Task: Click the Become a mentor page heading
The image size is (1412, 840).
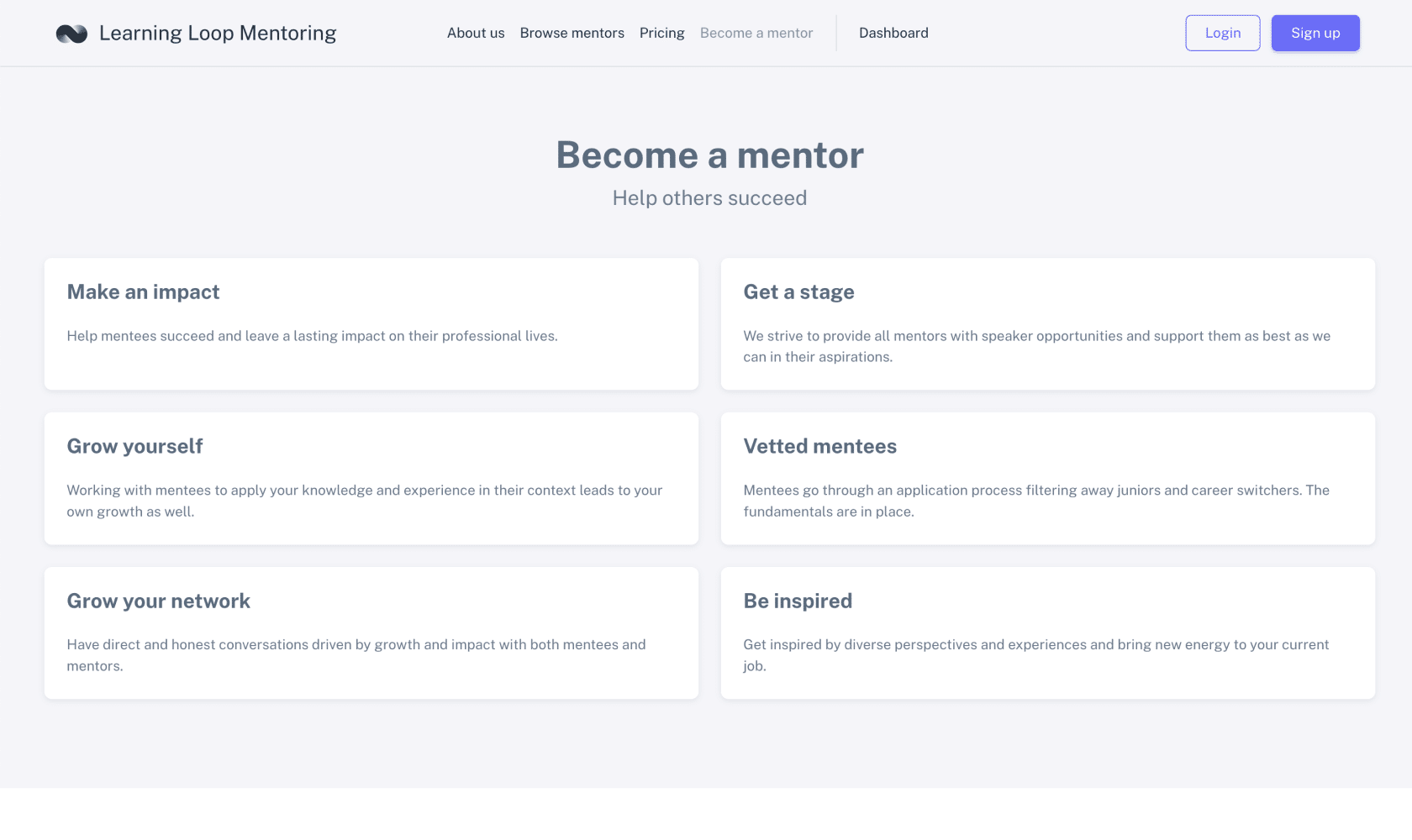Action: tap(710, 155)
